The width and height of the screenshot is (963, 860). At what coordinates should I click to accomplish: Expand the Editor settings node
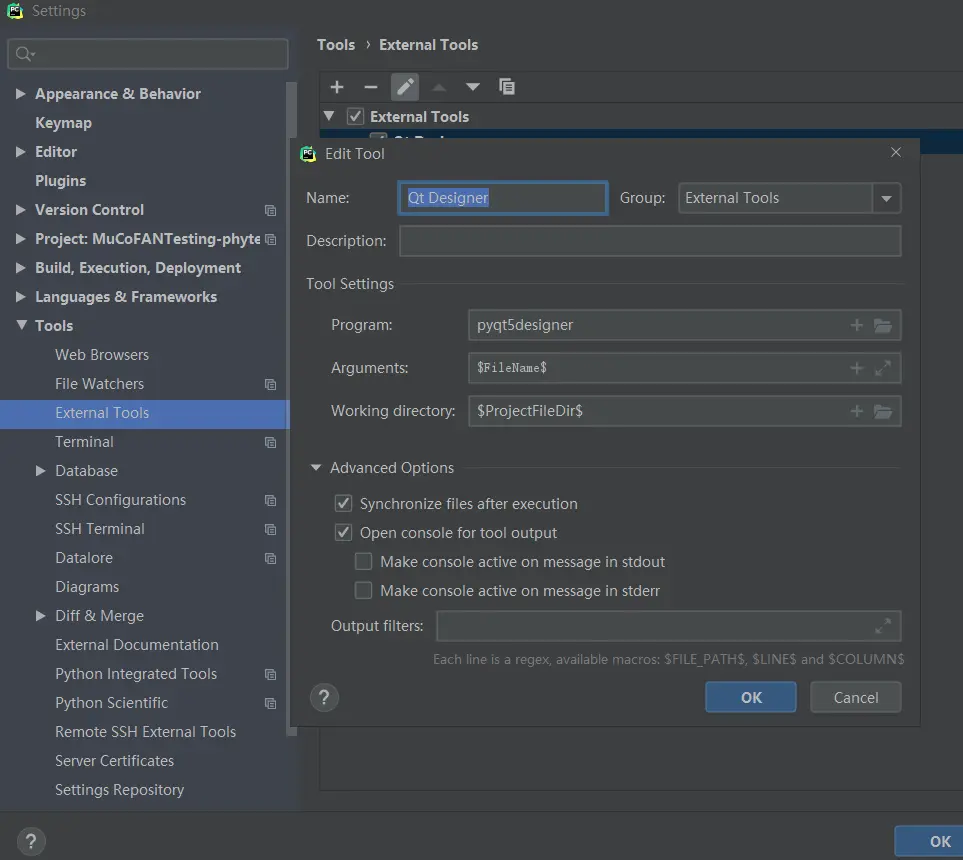(x=20, y=152)
